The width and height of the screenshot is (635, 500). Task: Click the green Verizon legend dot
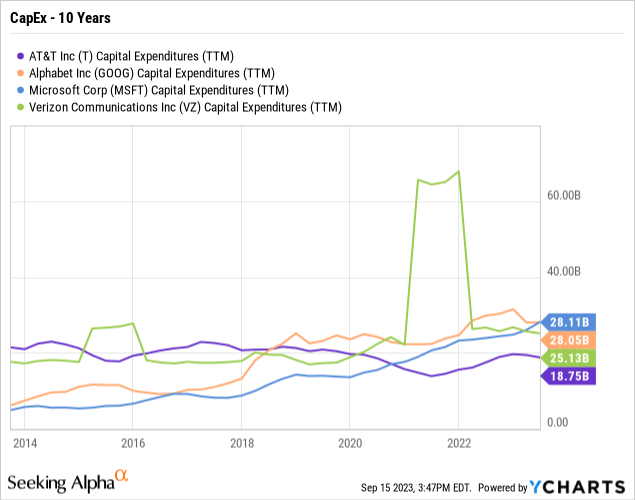(22, 108)
